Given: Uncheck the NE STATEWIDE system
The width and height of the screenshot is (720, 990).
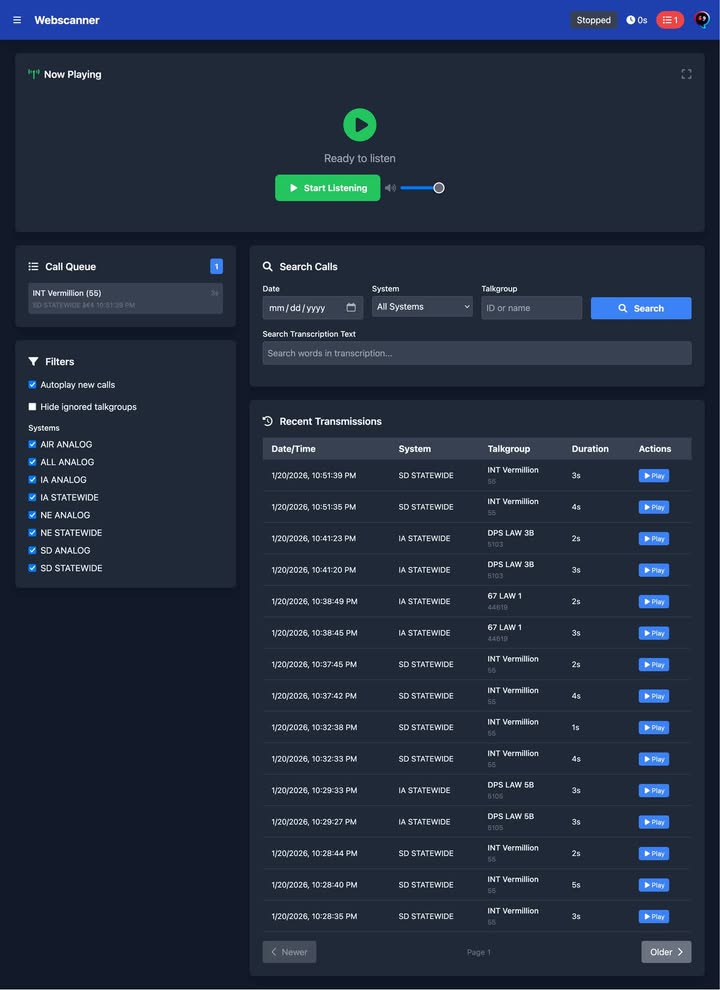Looking at the screenshot, I should 32,533.
